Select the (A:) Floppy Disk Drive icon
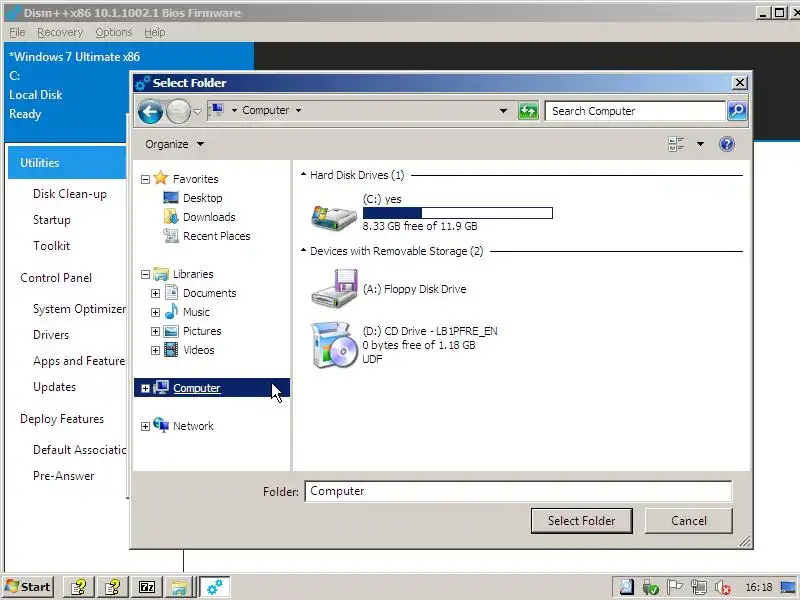The image size is (800, 600). pos(334,288)
